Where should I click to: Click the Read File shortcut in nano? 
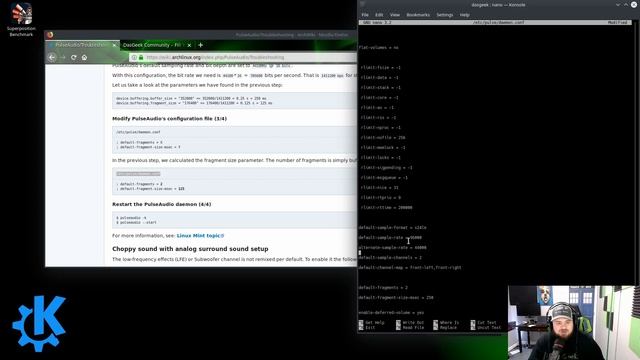point(410,327)
